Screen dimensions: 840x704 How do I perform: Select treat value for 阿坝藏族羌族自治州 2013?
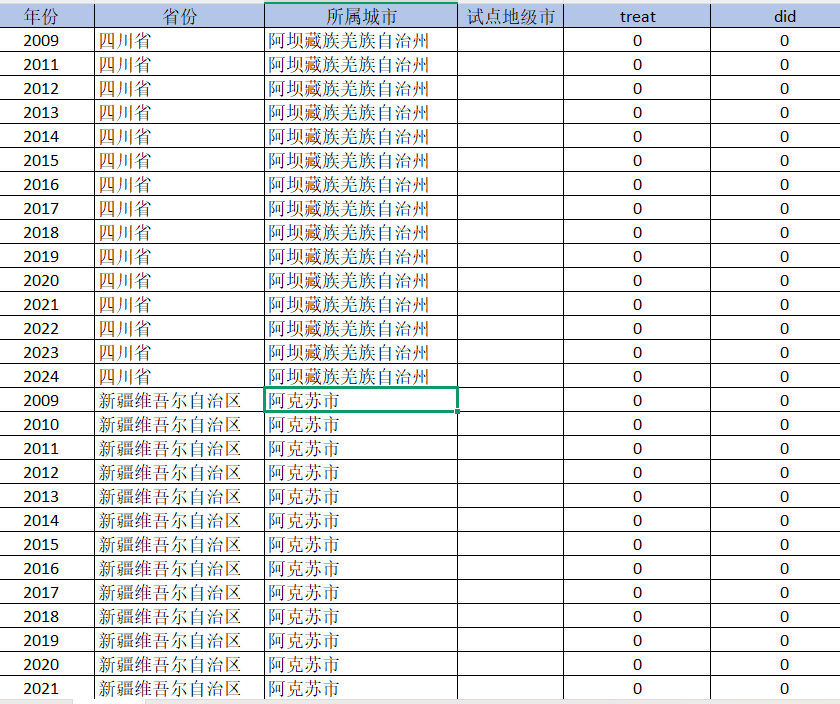[x=637, y=112]
